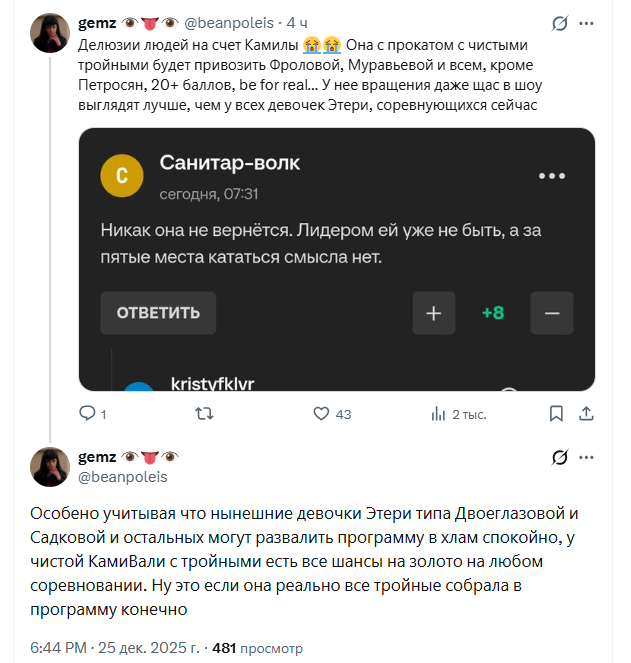Click the Grok icon on the top tweet
Screen dimensions: 631x663
[x=561, y=22]
